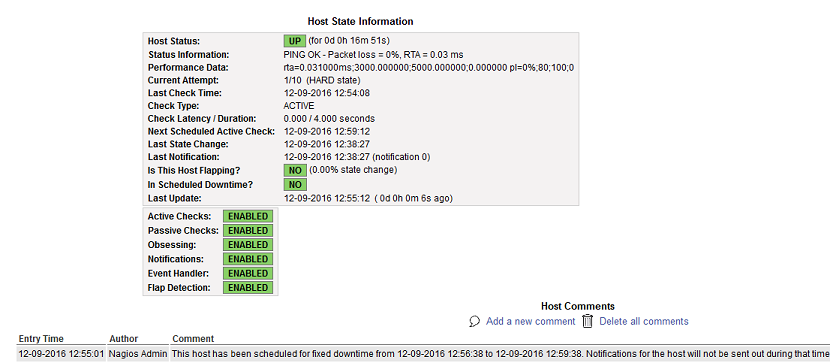This screenshot has height=363, width=830.
Task: Click the Last State Change timestamp value
Action: 327,144
